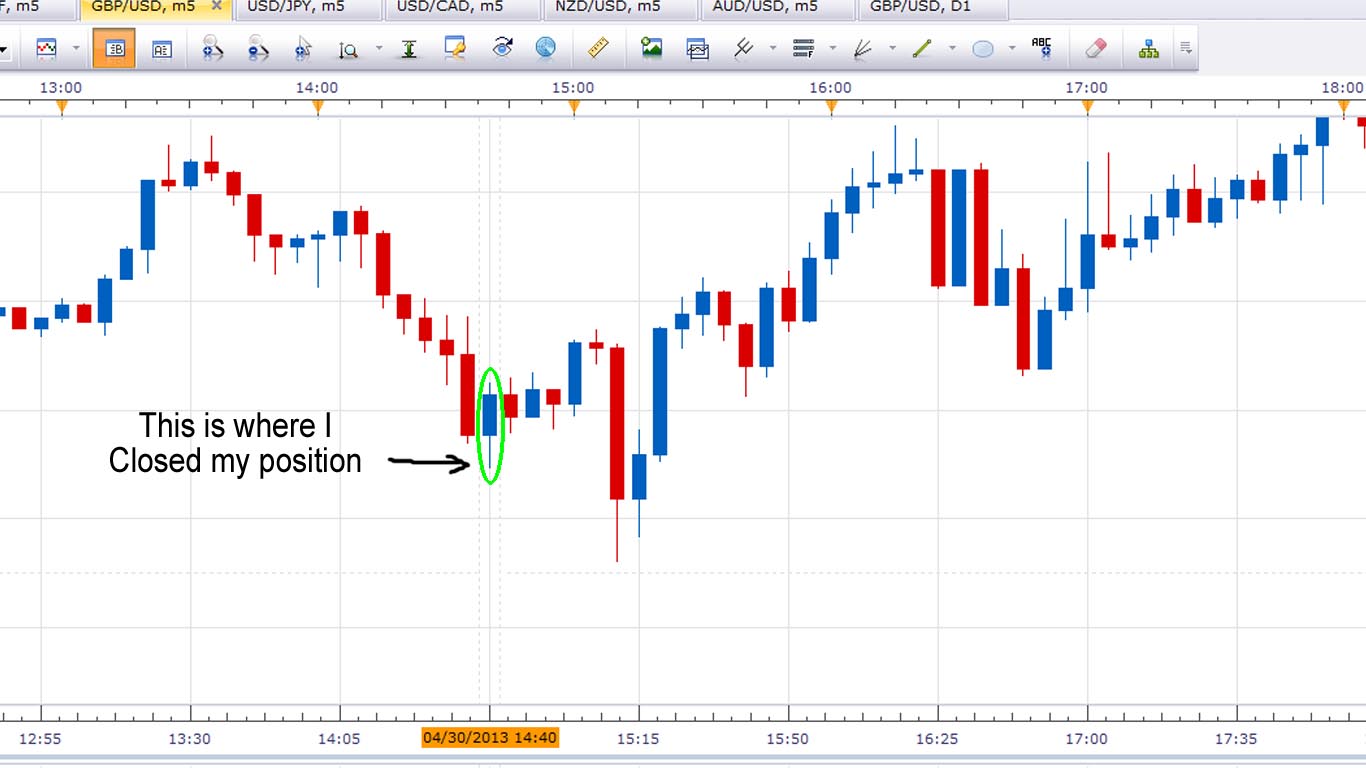1366x768 pixels.
Task: Select the cursor zoom pointer tool
Action: click(x=304, y=48)
